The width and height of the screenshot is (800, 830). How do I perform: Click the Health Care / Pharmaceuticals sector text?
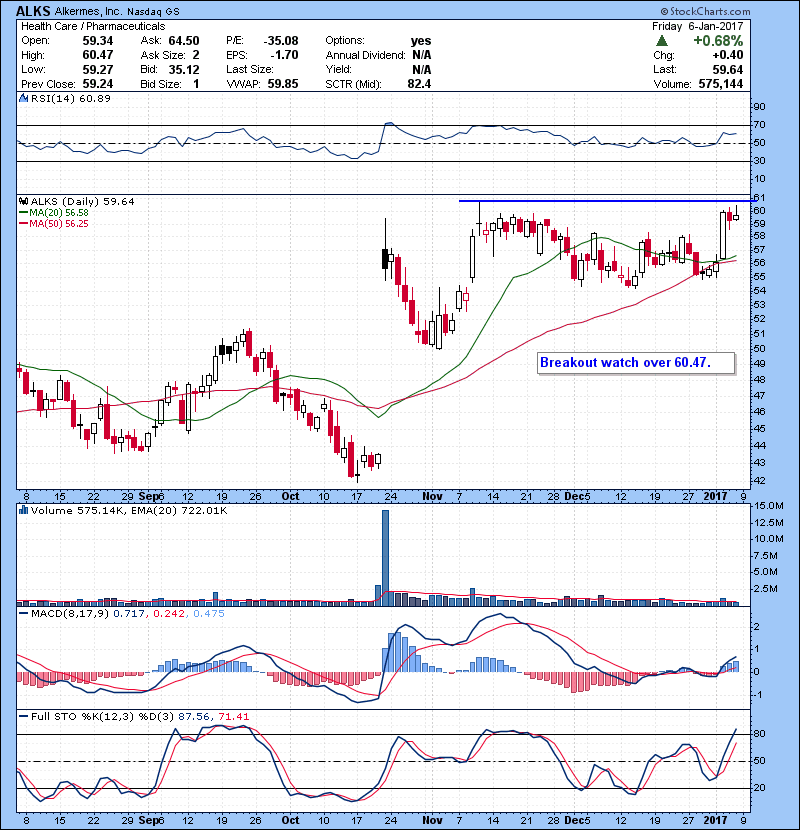tap(93, 26)
